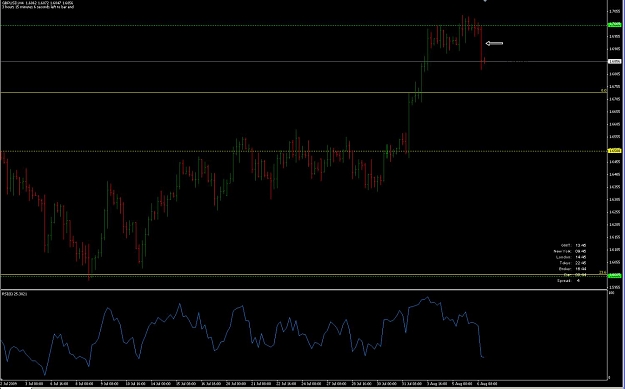The height and width of the screenshot is (389, 625).
Task: Click the last point of the blue RSI line
Action: [x=483, y=357]
